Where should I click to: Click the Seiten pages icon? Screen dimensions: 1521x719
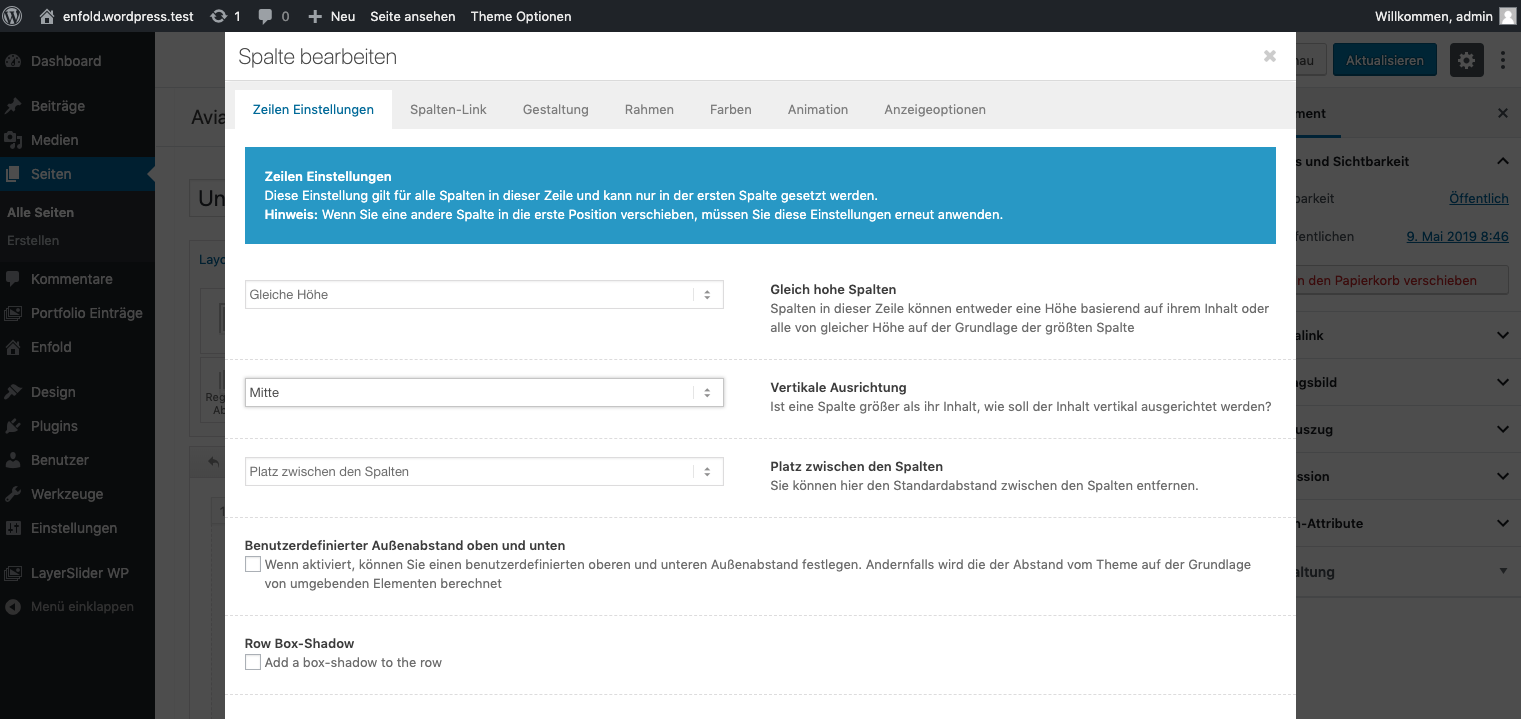coord(13,174)
